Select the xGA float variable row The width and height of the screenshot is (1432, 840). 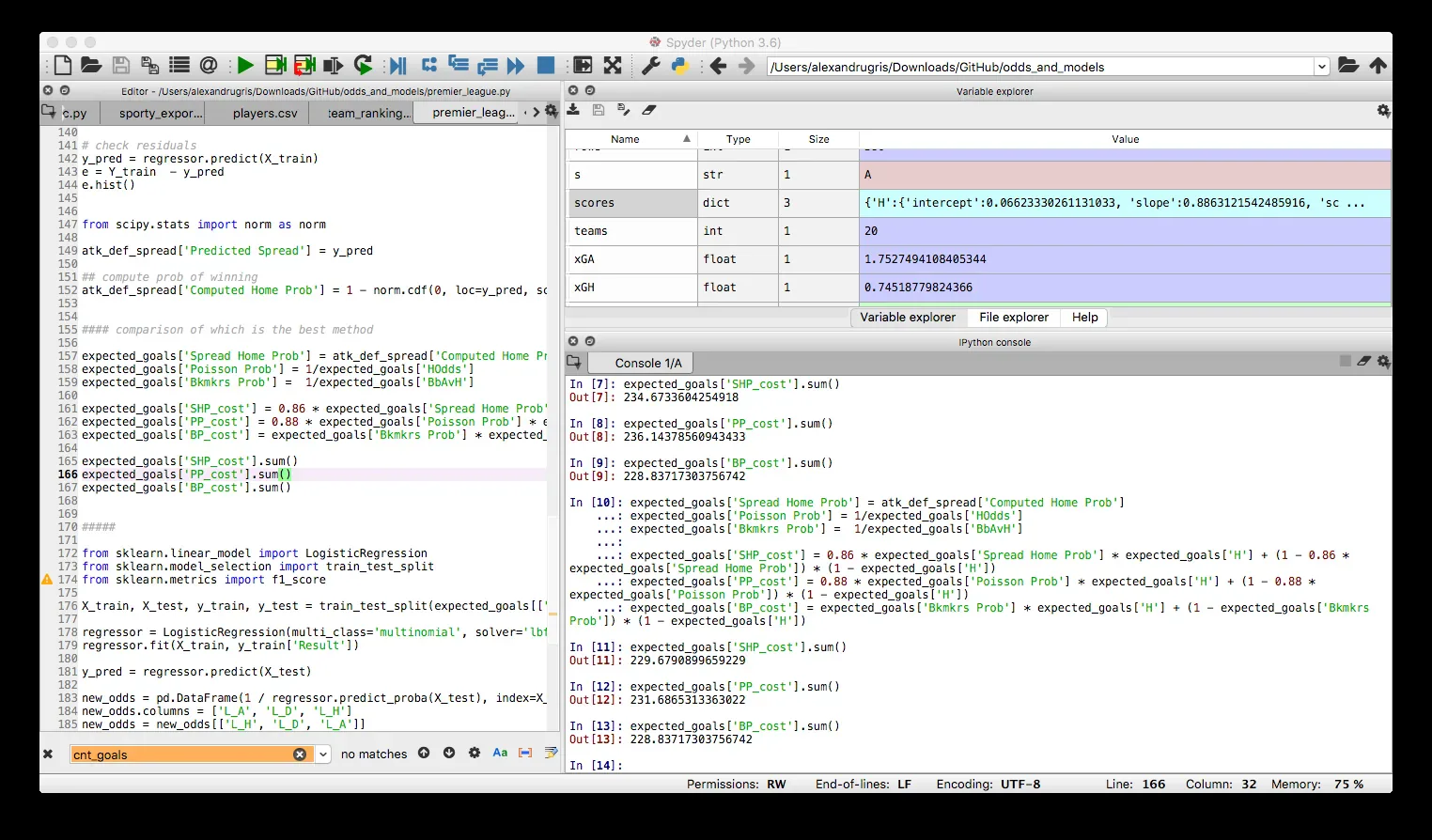point(978,259)
